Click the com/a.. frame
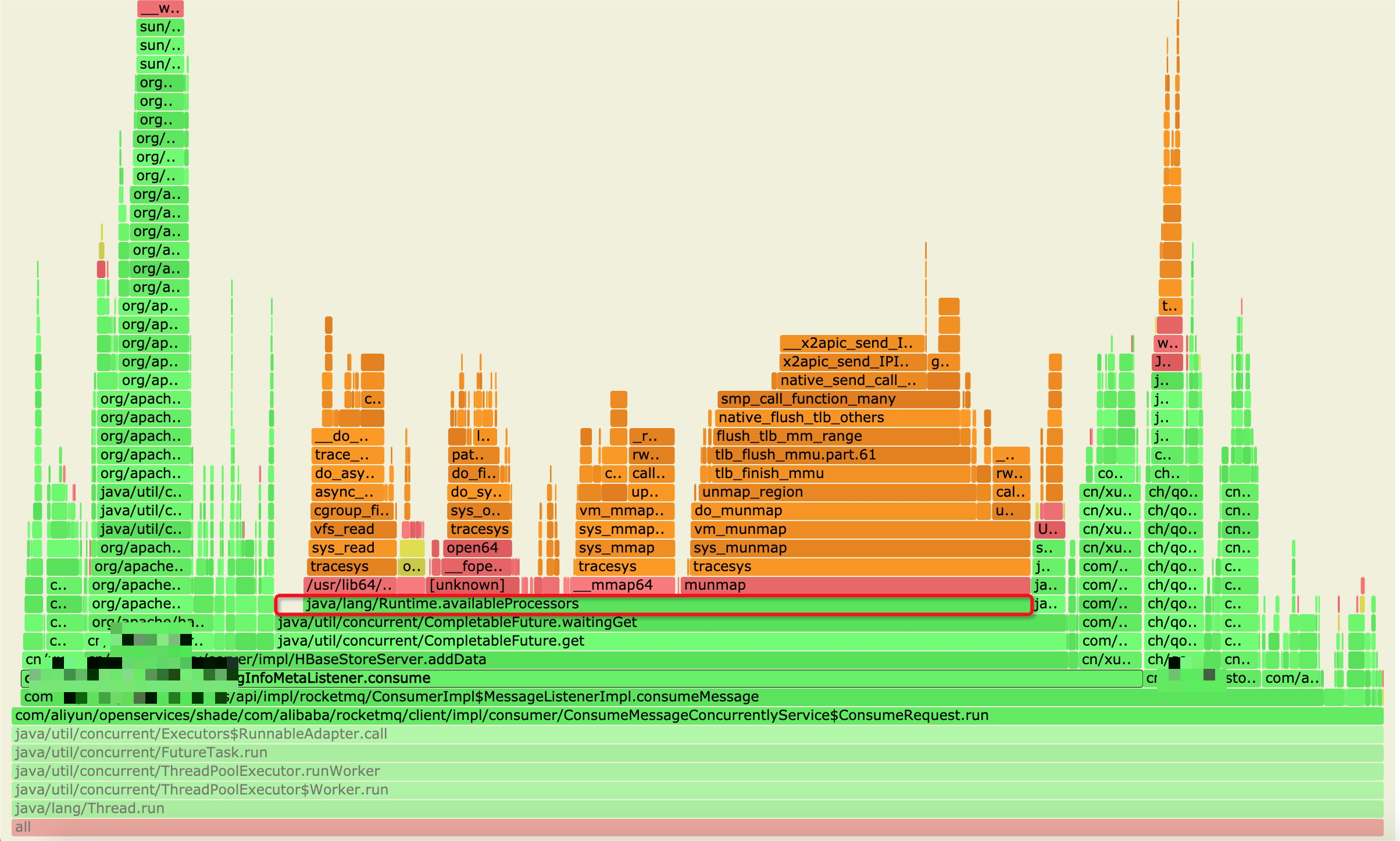Viewport: 1400px width, 841px height. click(x=1292, y=678)
